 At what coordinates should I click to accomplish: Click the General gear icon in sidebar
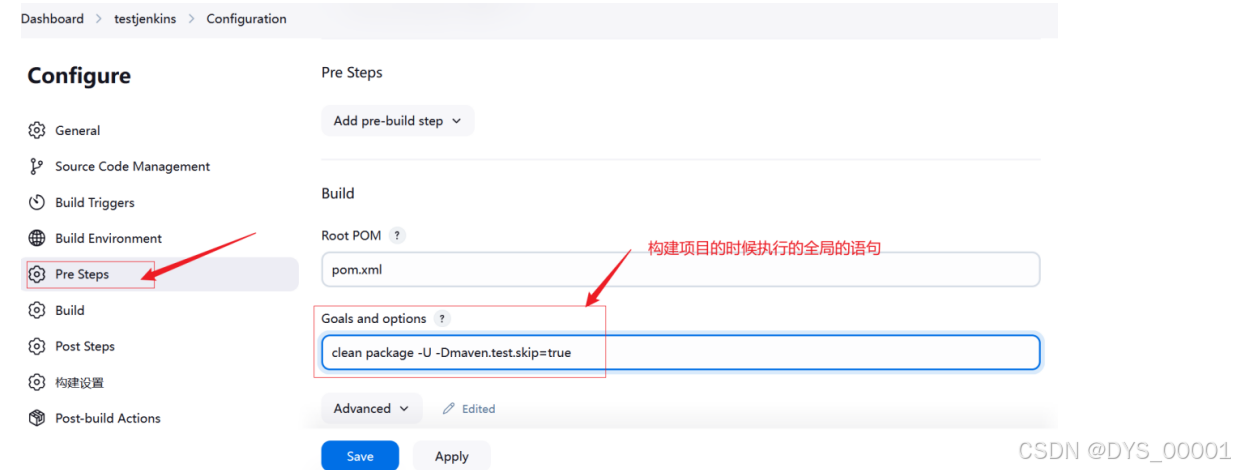pyautogui.click(x=37, y=130)
